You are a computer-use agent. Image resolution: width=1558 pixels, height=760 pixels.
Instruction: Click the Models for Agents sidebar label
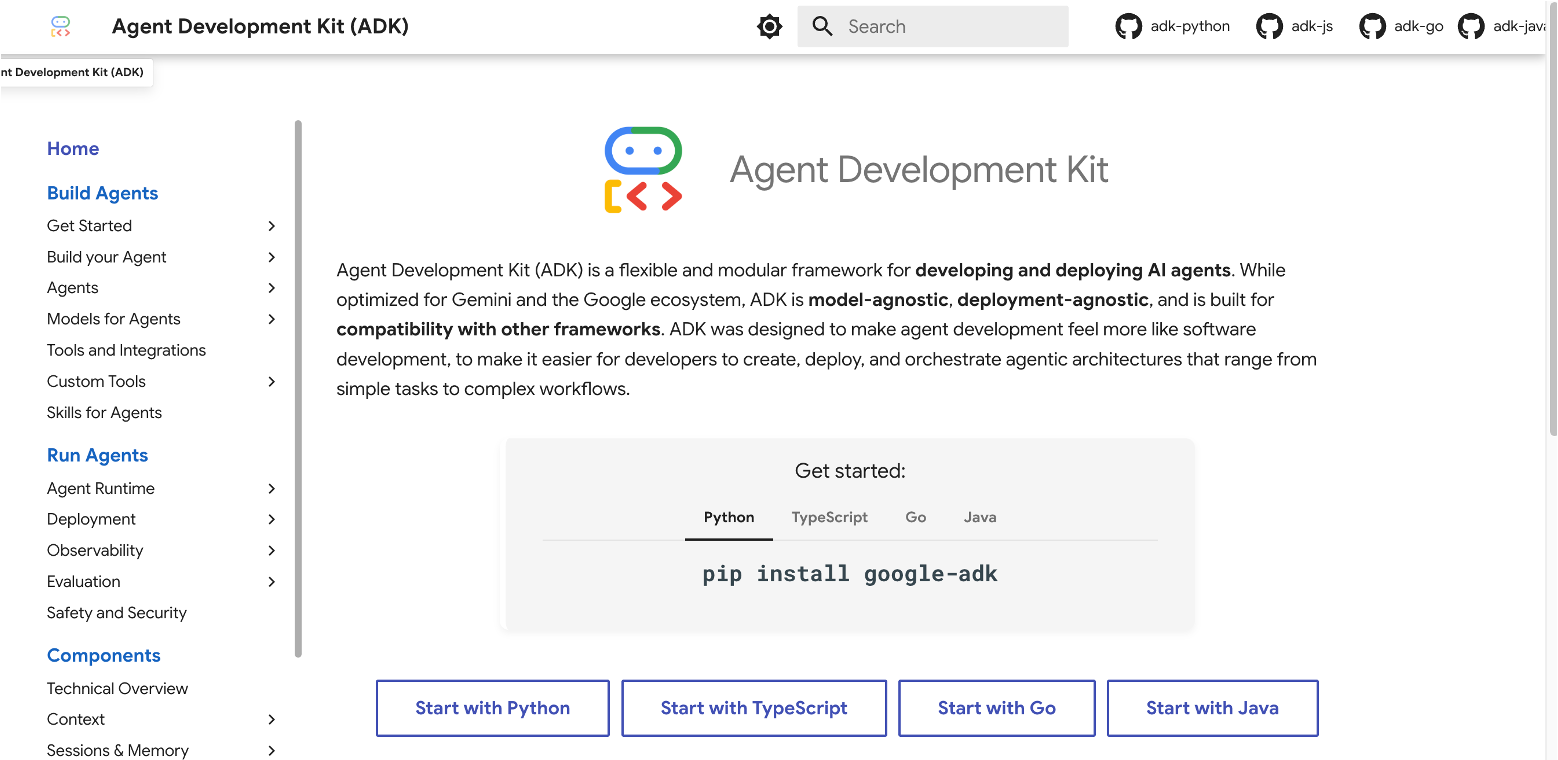tap(114, 319)
